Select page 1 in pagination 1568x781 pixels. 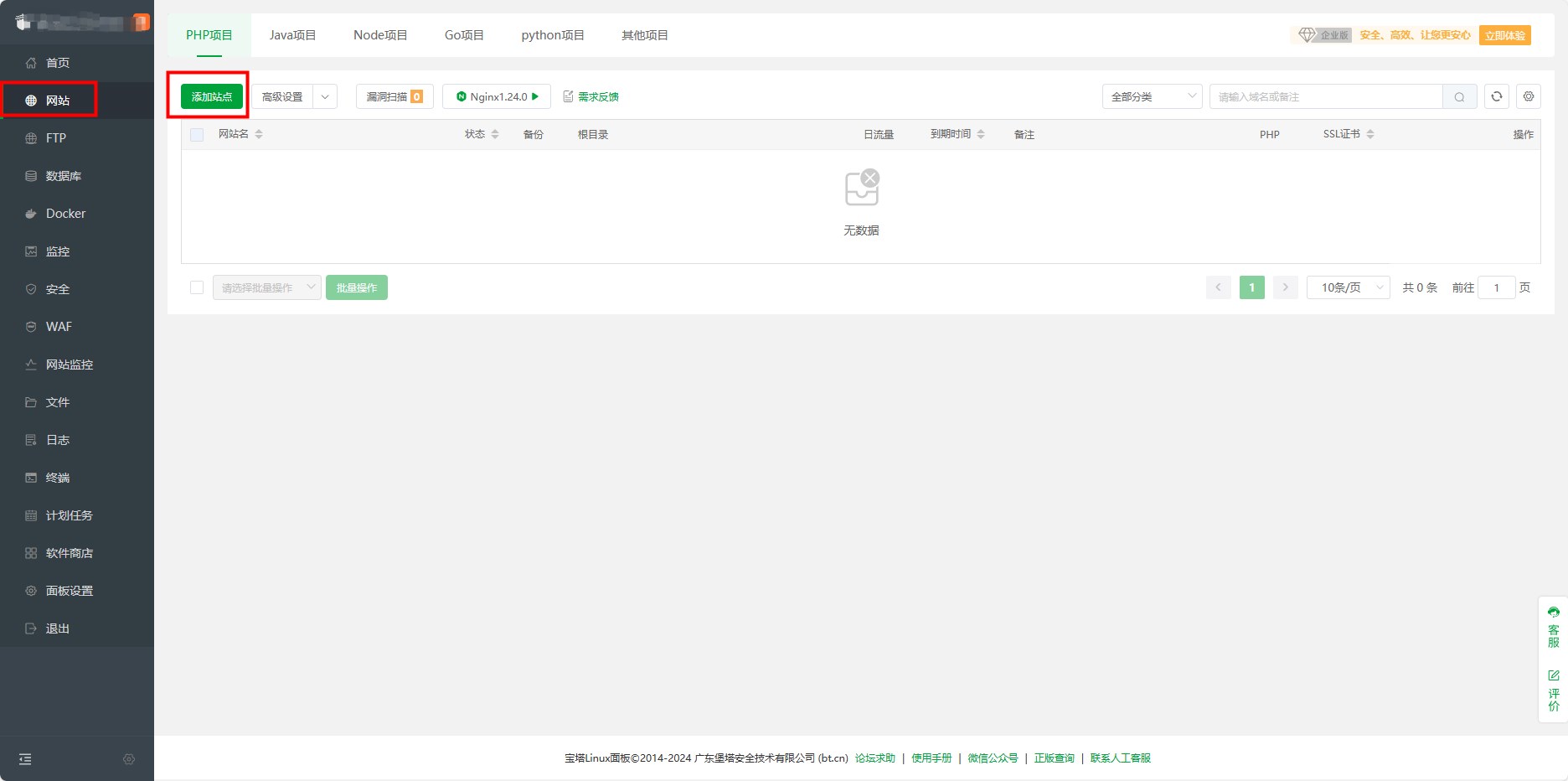[1252, 287]
